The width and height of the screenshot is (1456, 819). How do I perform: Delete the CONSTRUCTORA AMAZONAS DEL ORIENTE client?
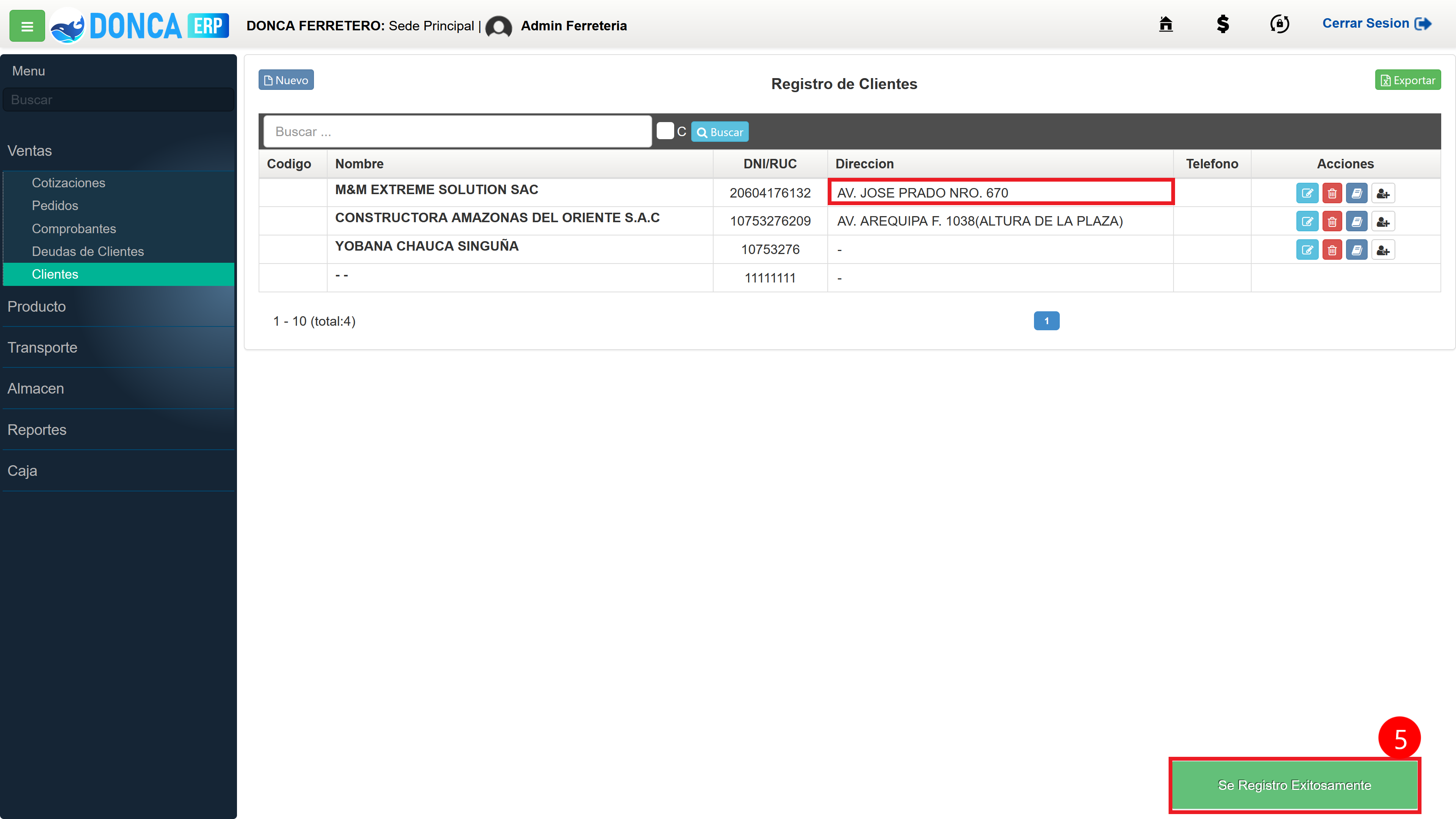(1332, 221)
